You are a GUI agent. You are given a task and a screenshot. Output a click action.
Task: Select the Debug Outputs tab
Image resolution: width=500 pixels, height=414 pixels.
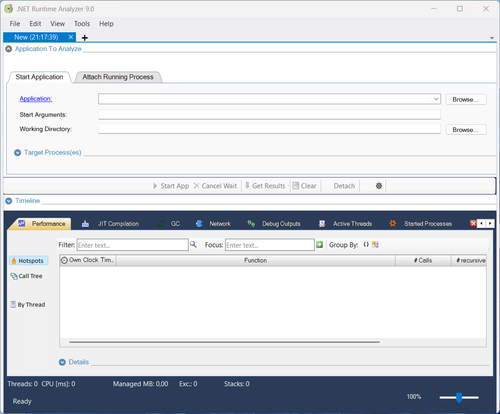click(x=274, y=224)
